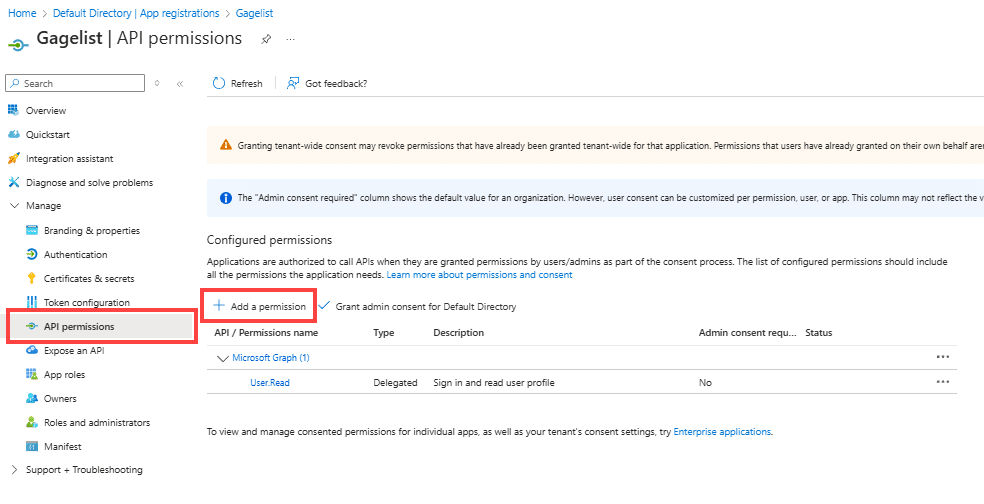
Task: Expand Support + Troubleshooting section
Action: coord(14,470)
